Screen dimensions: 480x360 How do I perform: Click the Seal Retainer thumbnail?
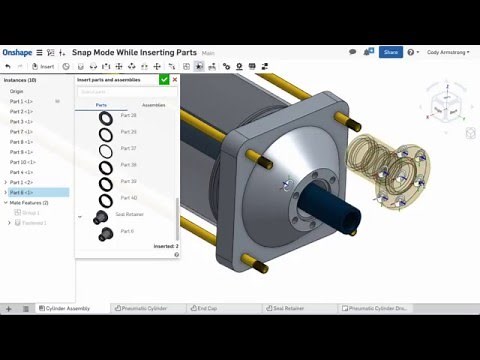100,217
